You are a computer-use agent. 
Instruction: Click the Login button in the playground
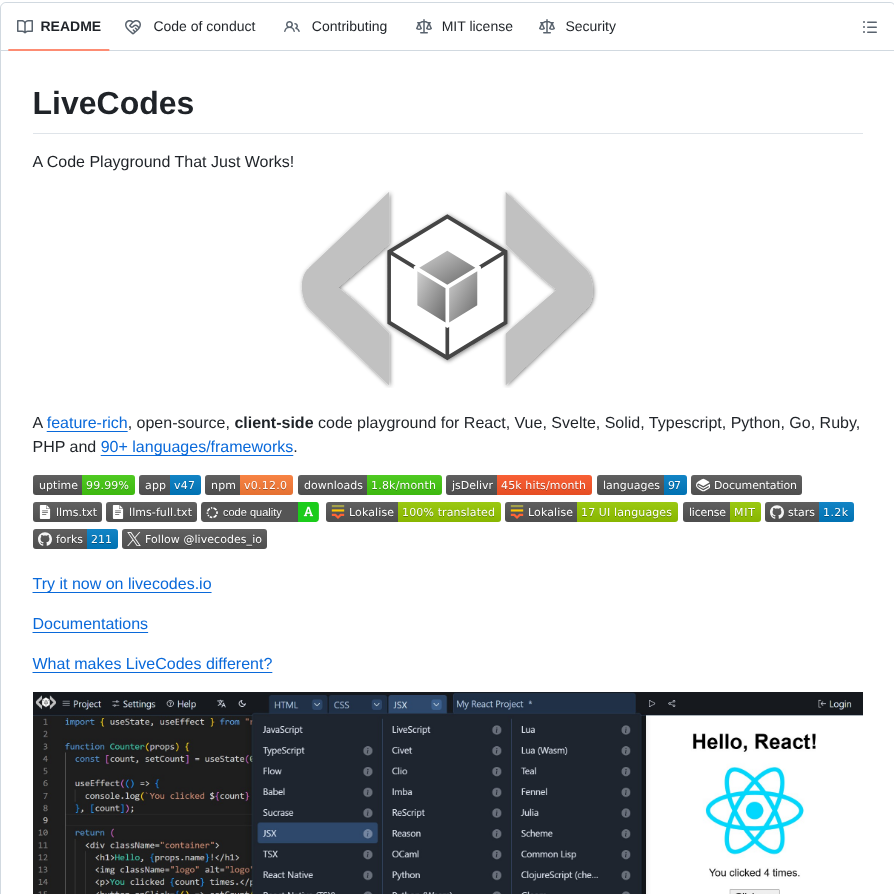coord(835,703)
